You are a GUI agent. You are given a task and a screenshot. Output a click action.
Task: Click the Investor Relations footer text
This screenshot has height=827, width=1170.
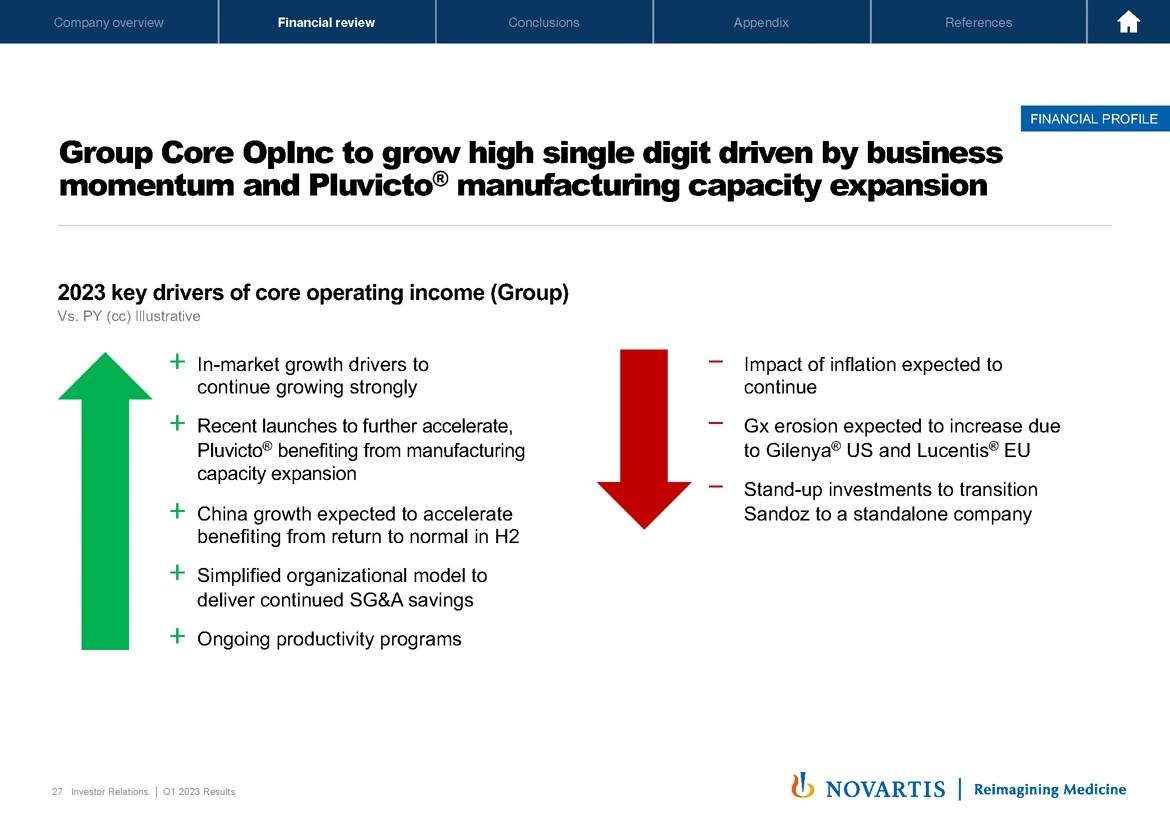109,792
